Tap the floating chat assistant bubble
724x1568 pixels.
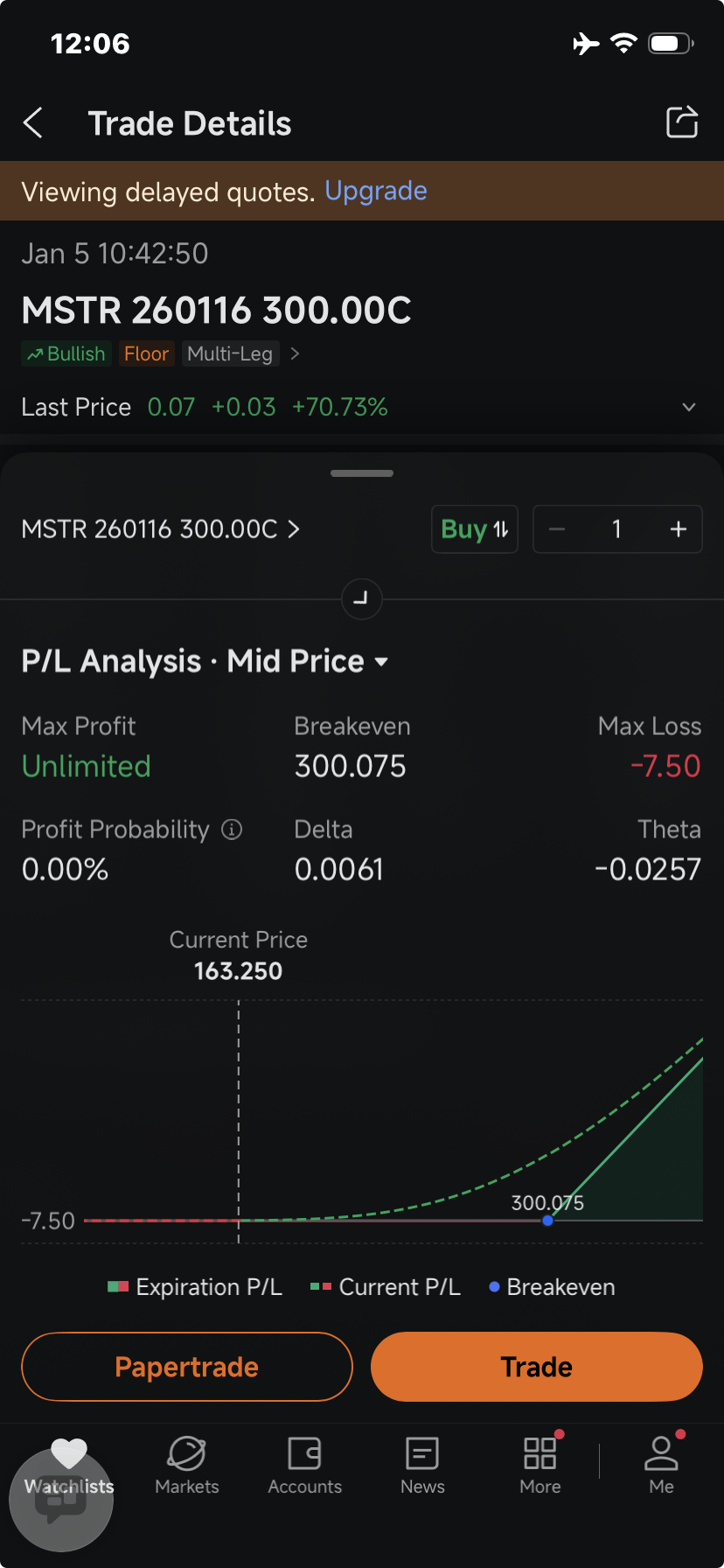[x=61, y=1500]
